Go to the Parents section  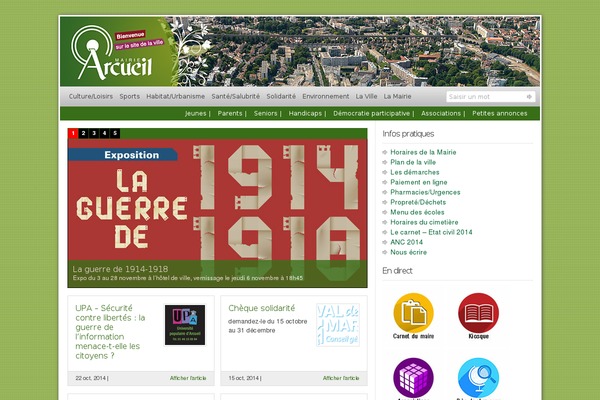(230, 113)
